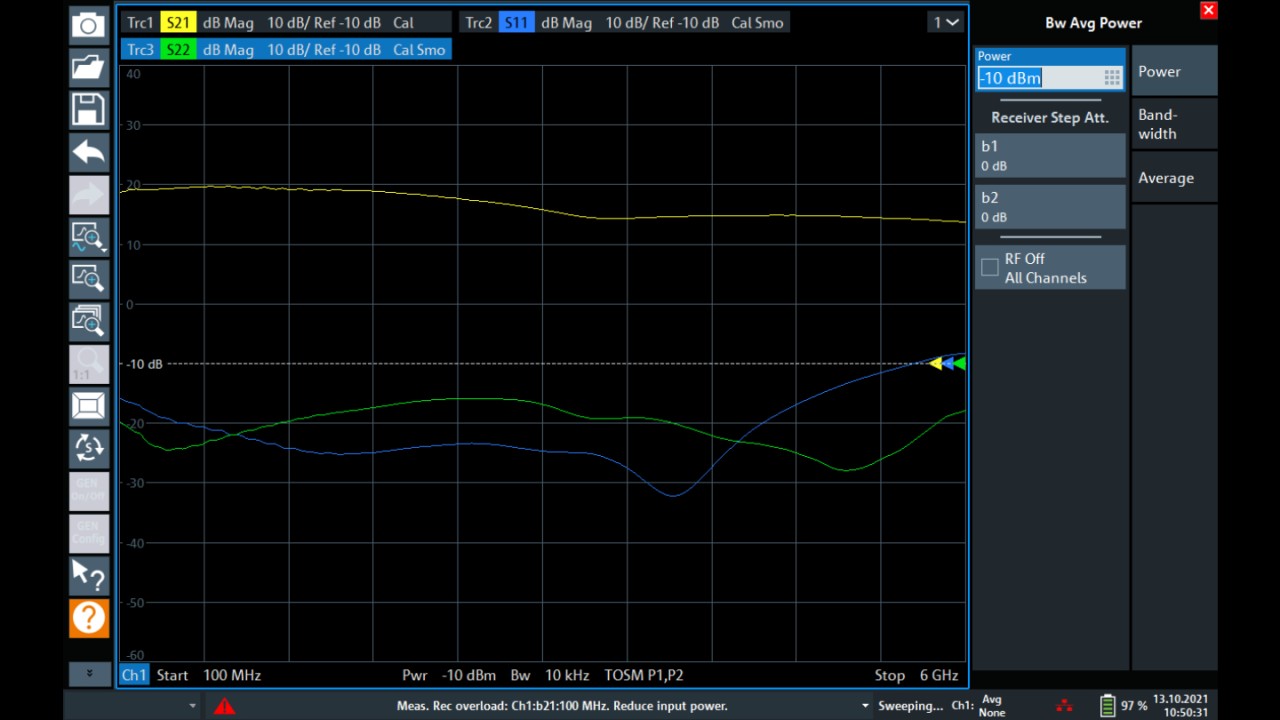
Task: Open dropdown arrow before Sweeping status
Action: pos(865,706)
